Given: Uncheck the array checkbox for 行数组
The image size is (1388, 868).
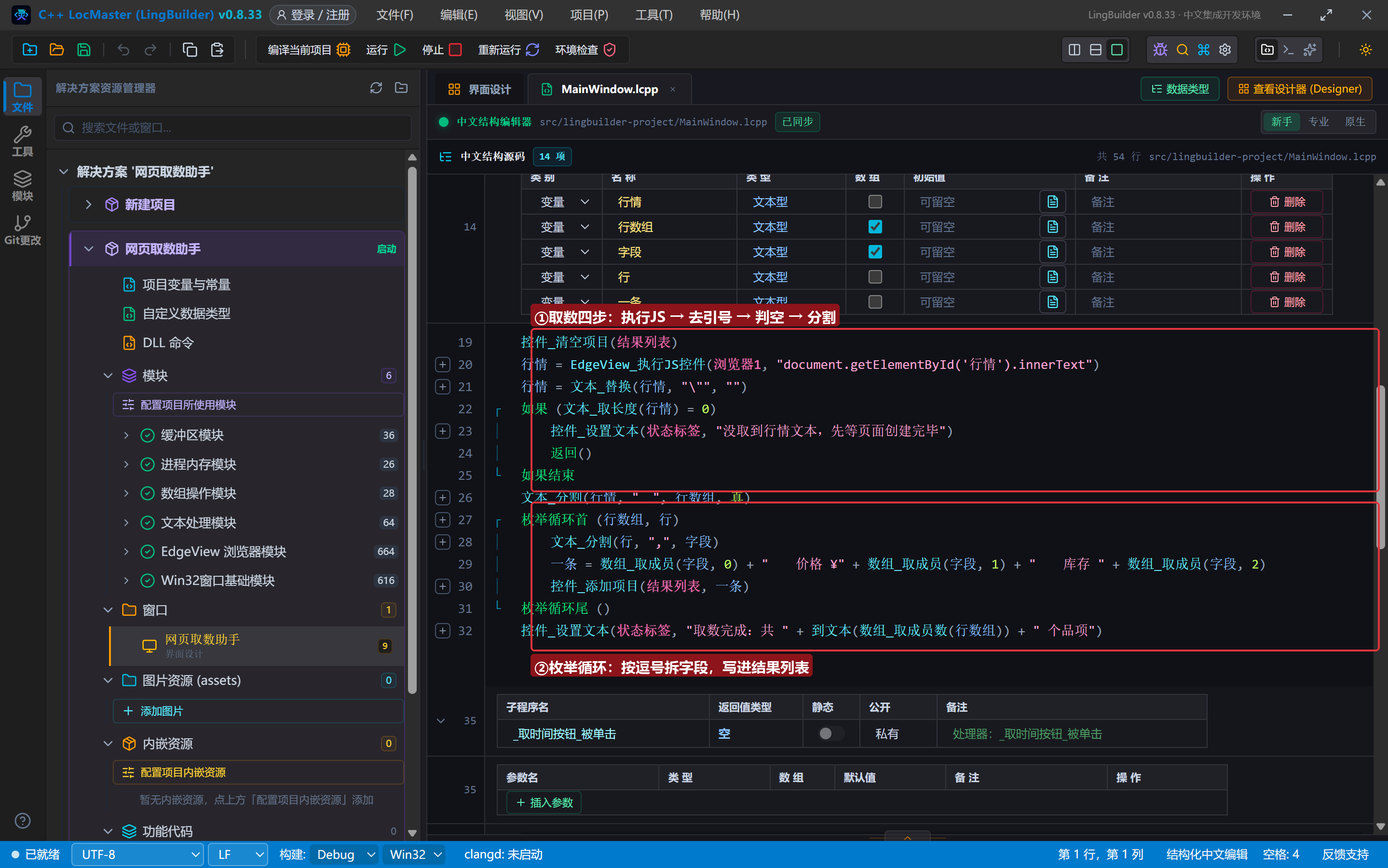Looking at the screenshot, I should [875, 227].
